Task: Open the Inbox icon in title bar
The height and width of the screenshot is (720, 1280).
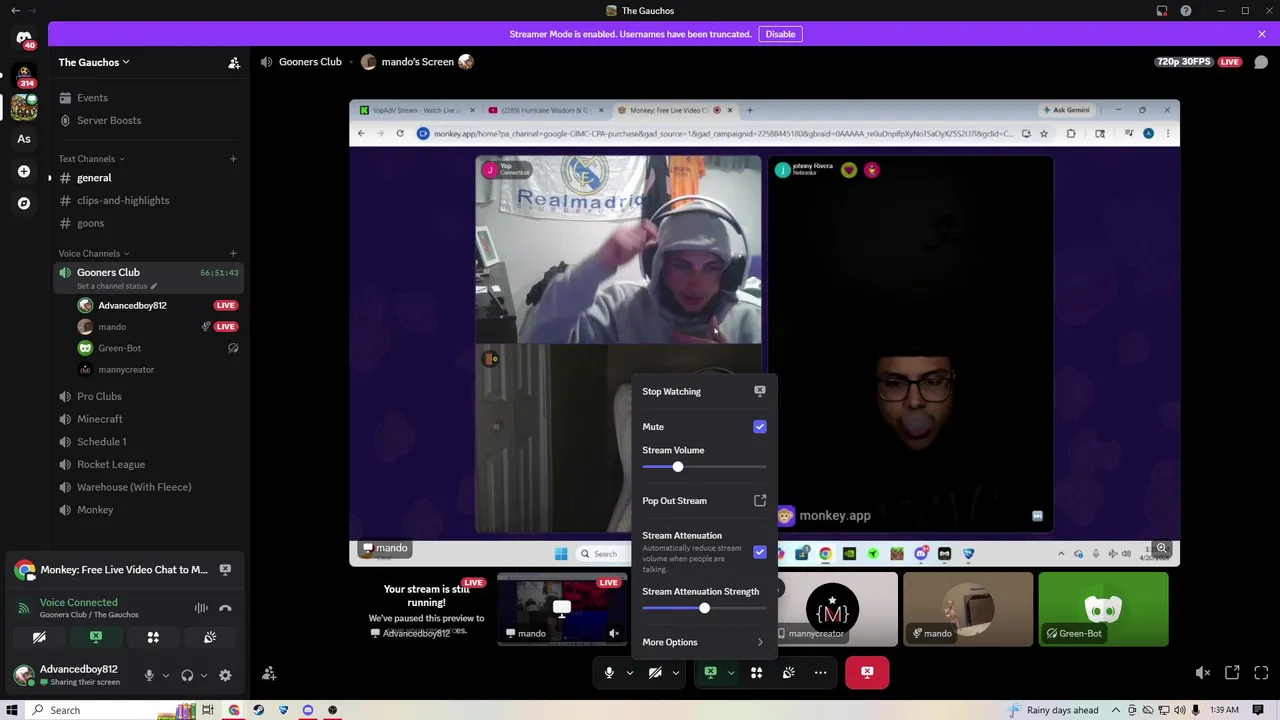Action: pyautogui.click(x=1162, y=11)
